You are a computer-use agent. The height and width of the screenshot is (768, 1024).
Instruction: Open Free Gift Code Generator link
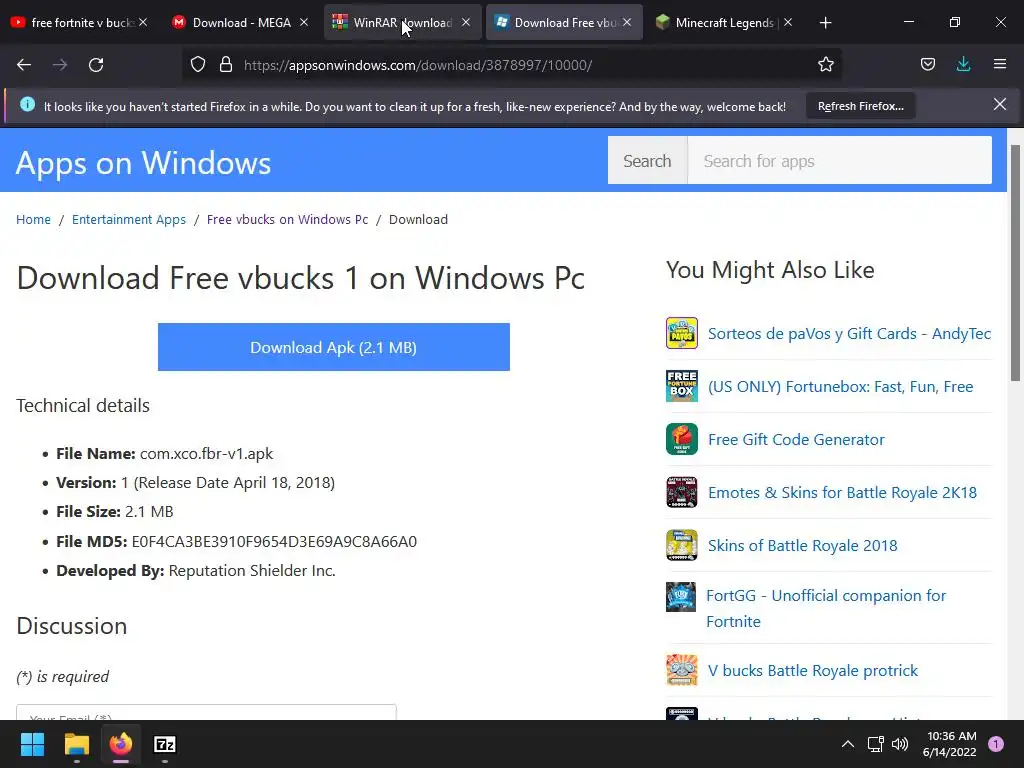[796, 439]
